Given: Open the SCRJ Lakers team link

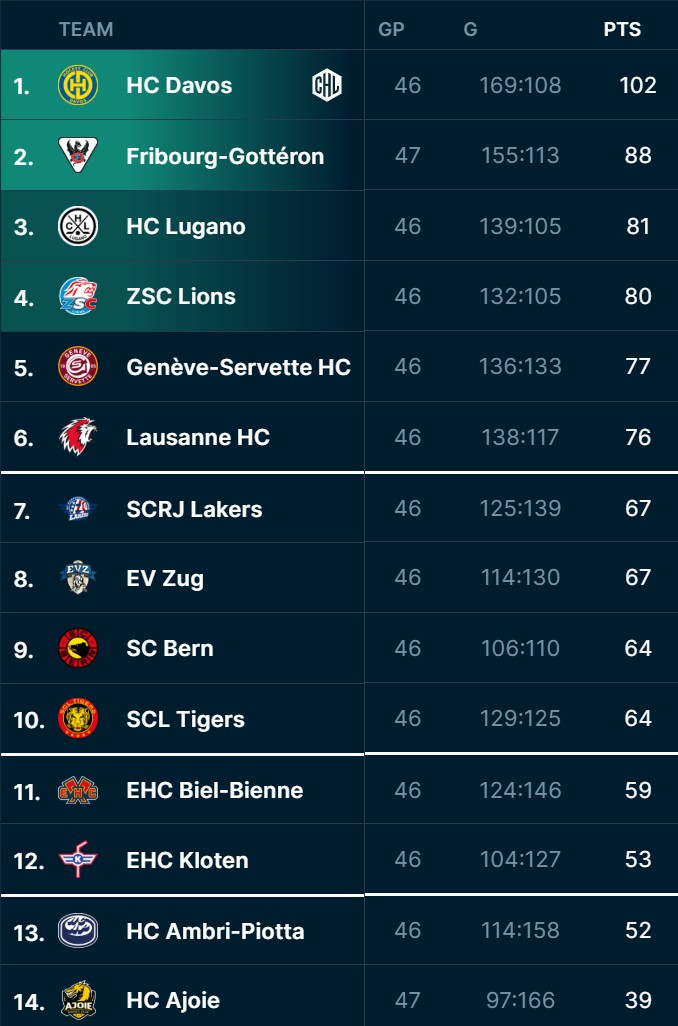Looking at the screenshot, I should tap(194, 509).
